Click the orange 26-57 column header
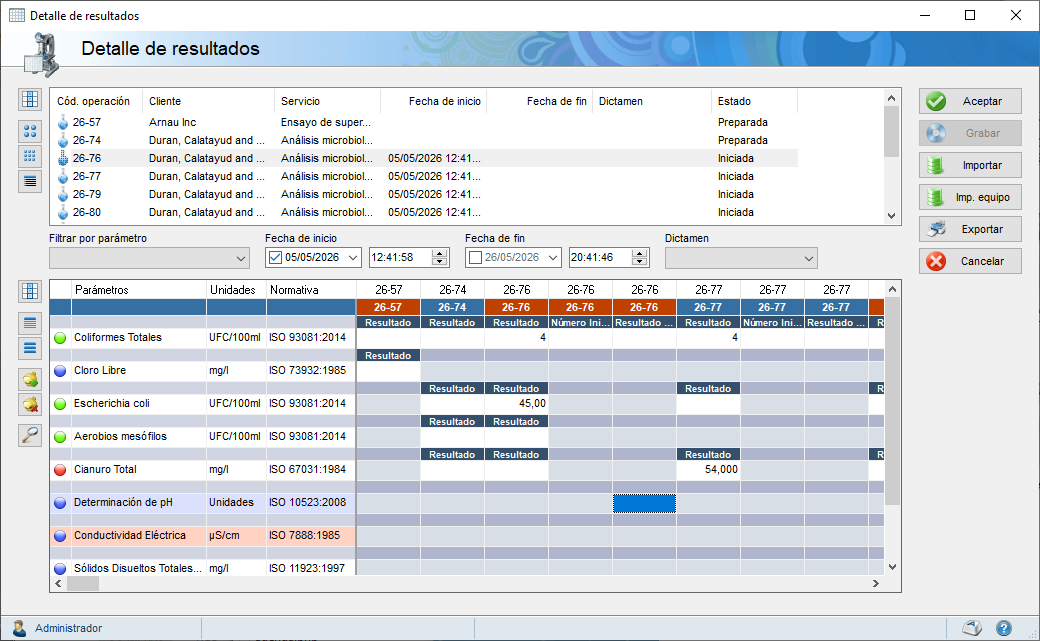Viewport: 1040px width, 641px height. 388,307
